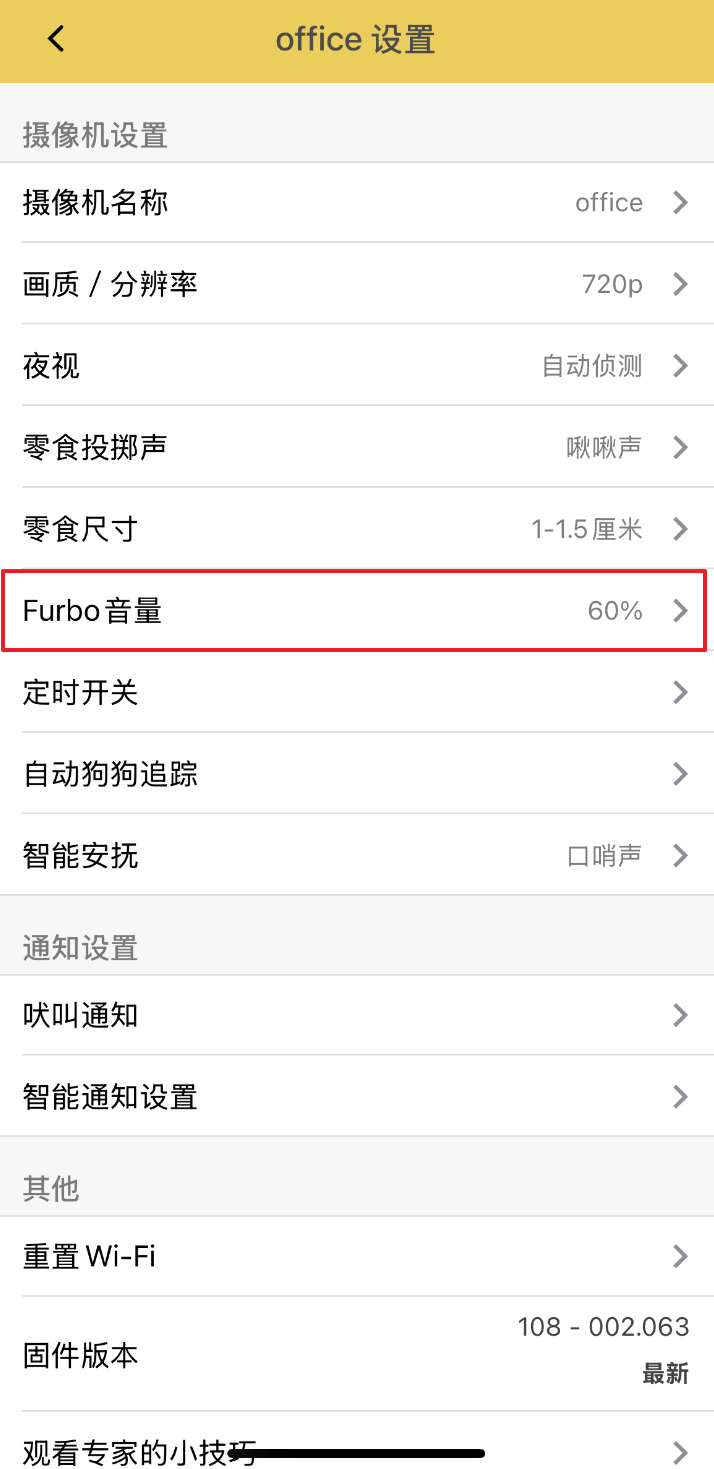Tap the 固件版本 firmware row
This screenshot has width=714, height=1469.
coord(356,1355)
